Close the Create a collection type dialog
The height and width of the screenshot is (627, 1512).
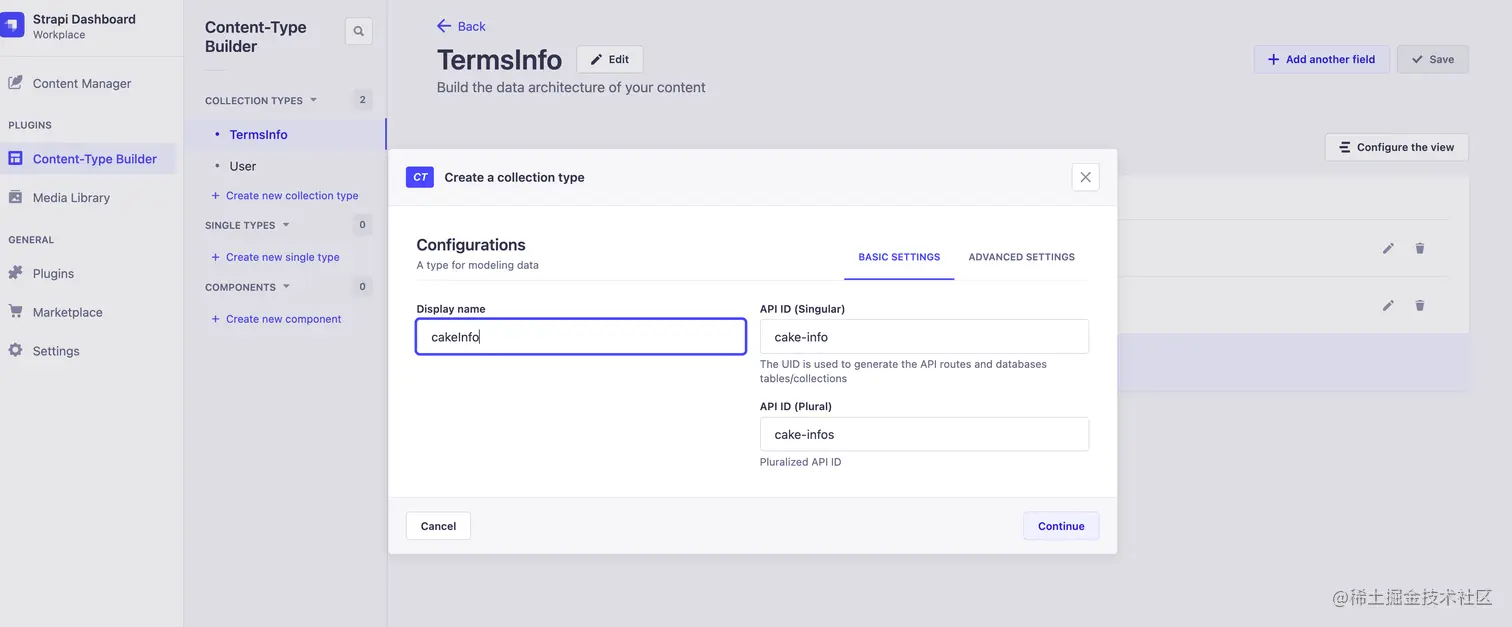click(x=1085, y=177)
